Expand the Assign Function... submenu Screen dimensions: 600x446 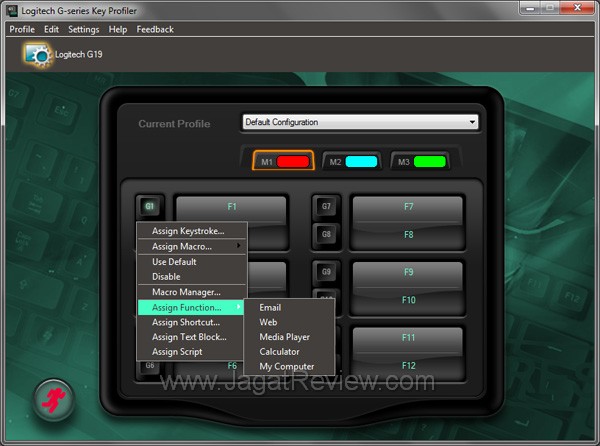point(191,308)
